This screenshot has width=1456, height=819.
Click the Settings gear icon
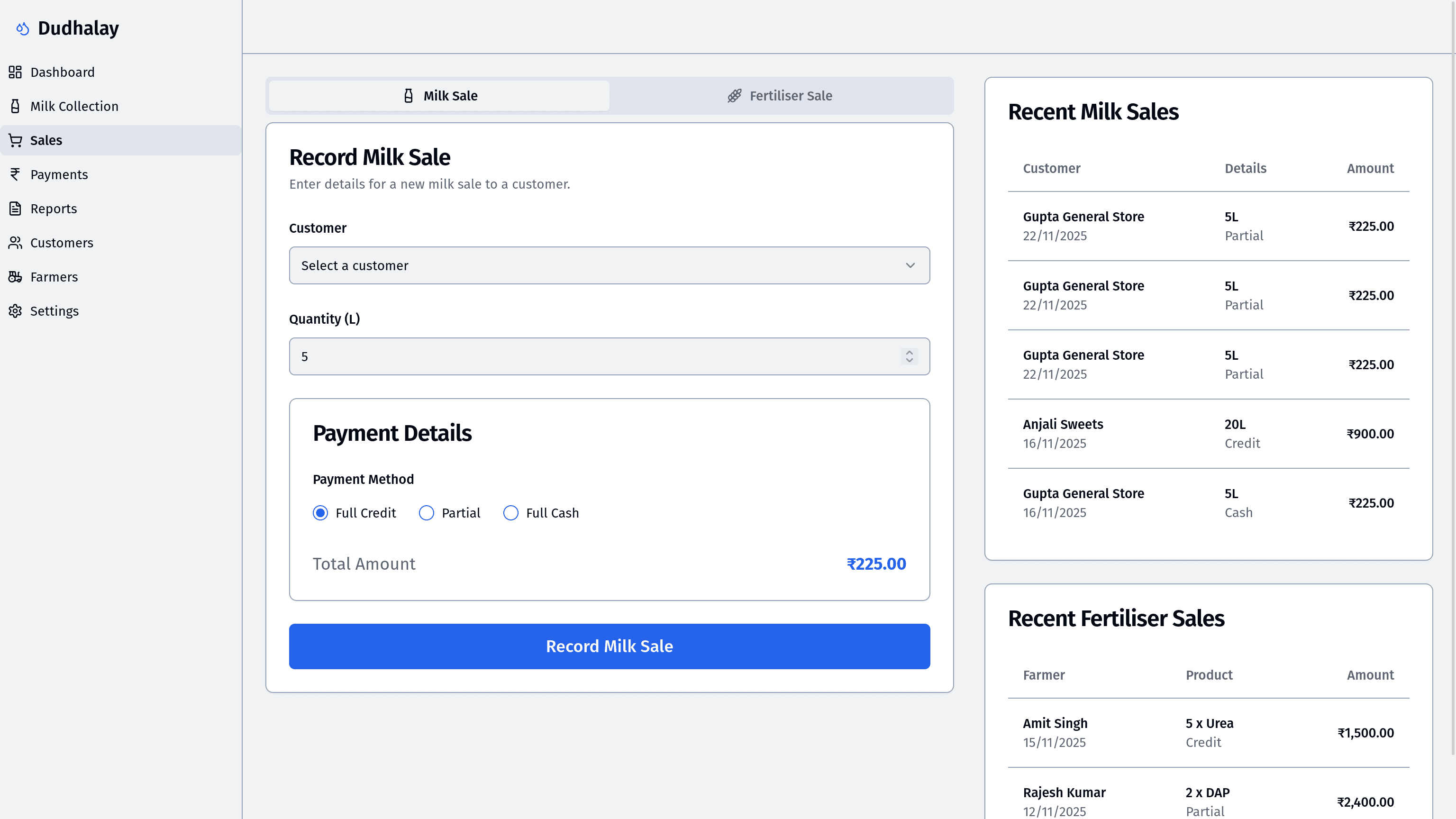(x=15, y=311)
